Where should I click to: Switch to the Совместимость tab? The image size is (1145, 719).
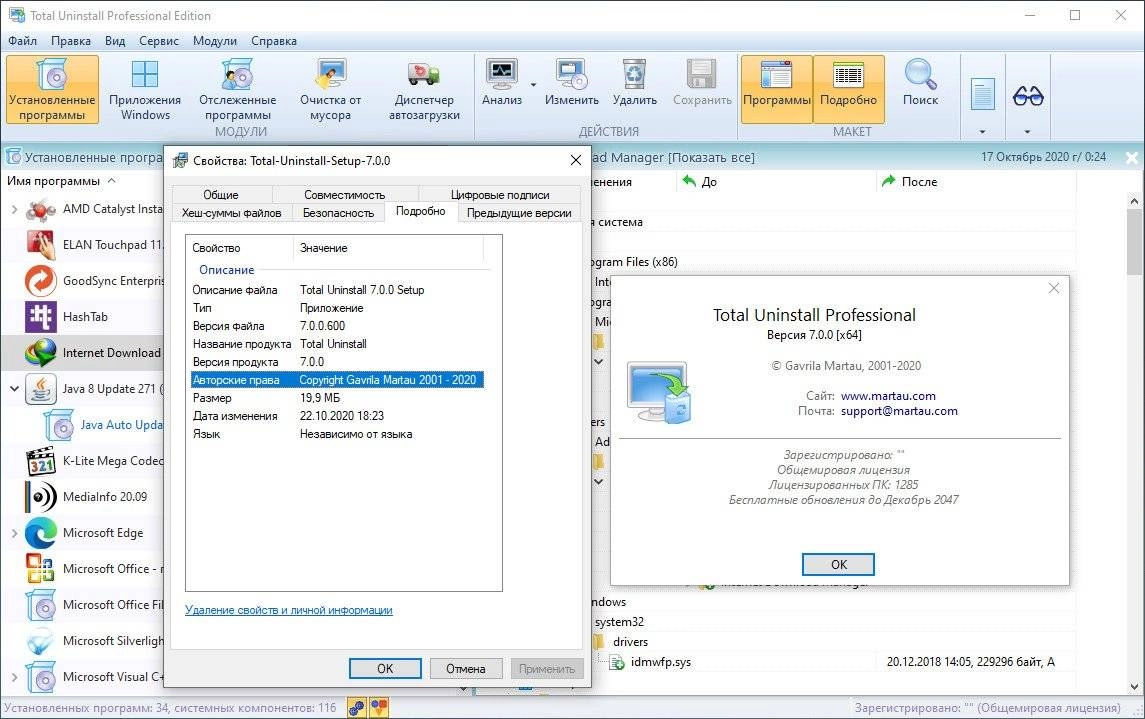[345, 195]
